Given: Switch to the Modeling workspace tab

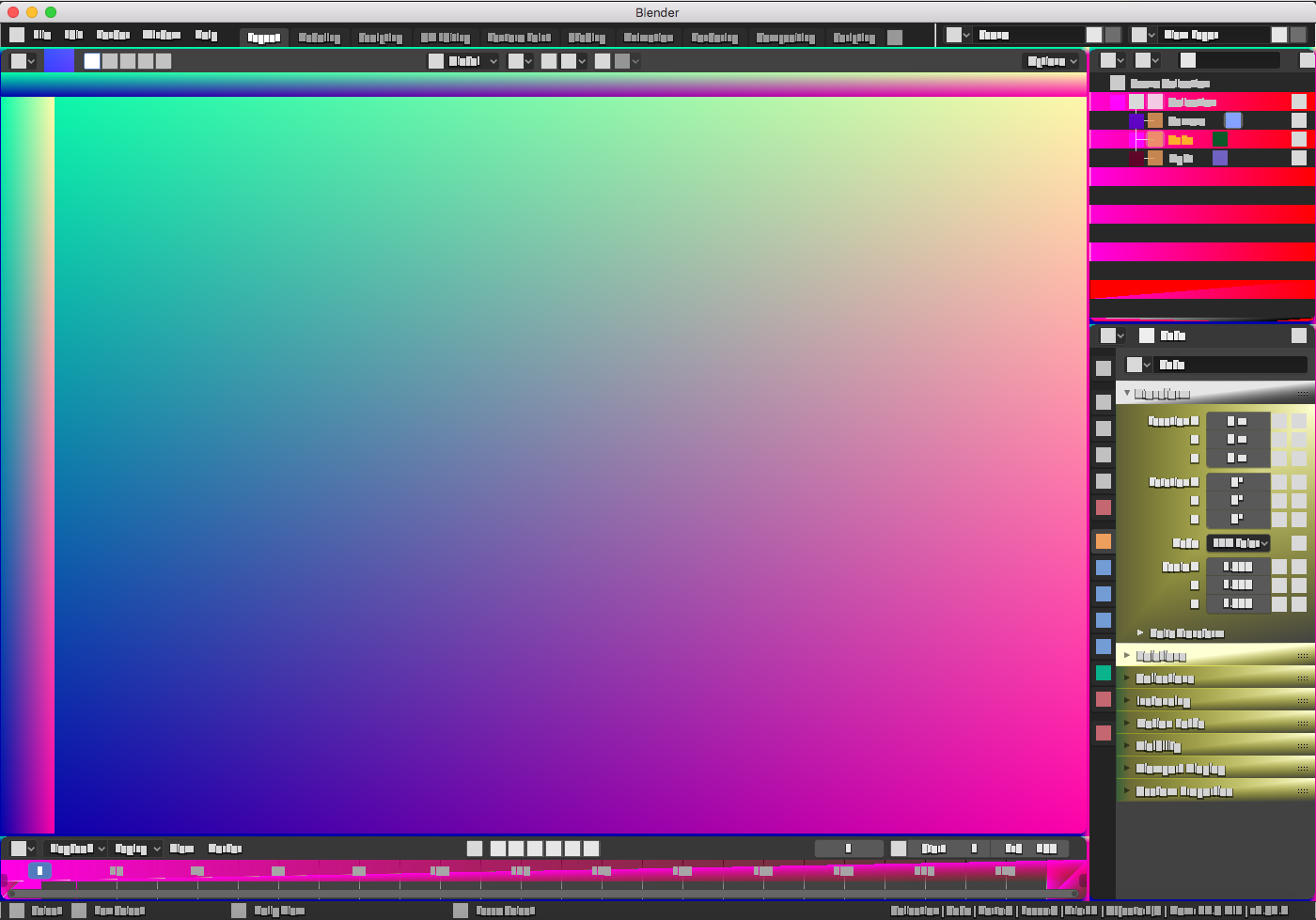Looking at the screenshot, I should pos(320,38).
